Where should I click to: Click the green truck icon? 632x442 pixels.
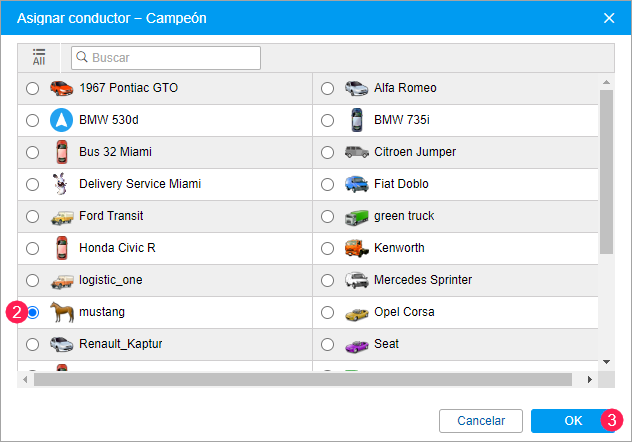click(x=357, y=217)
